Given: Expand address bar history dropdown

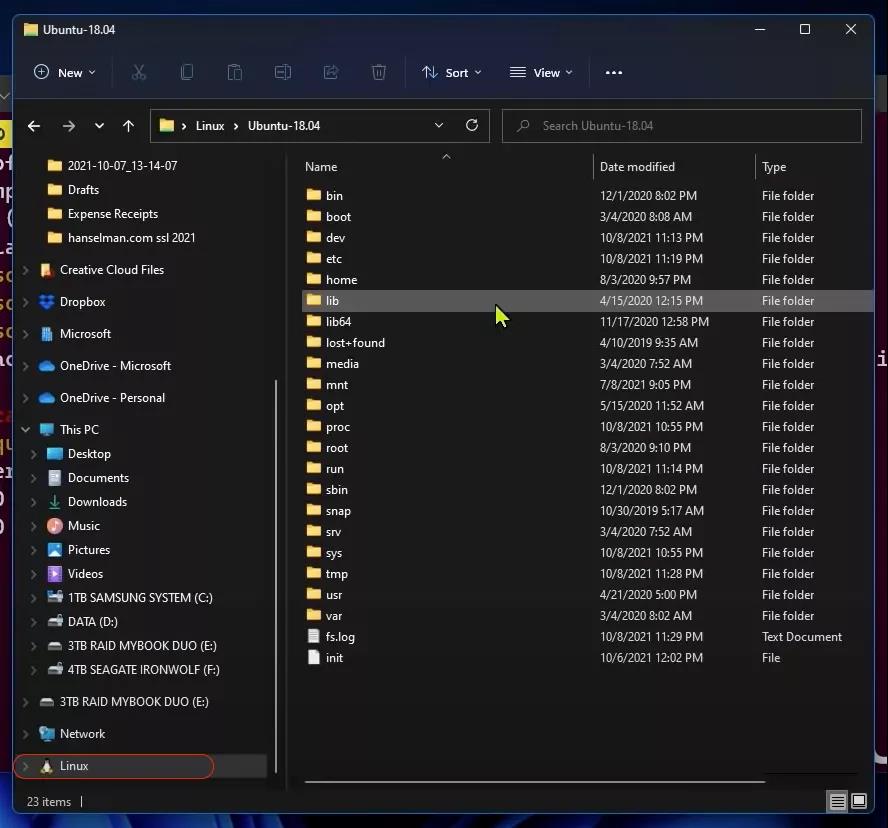Looking at the screenshot, I should pos(439,125).
